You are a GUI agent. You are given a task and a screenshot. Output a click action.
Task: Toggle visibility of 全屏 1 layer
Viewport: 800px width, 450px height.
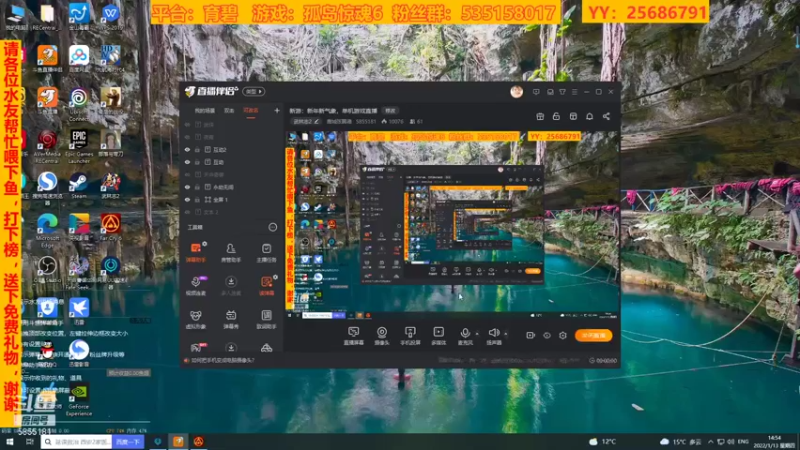(x=187, y=199)
